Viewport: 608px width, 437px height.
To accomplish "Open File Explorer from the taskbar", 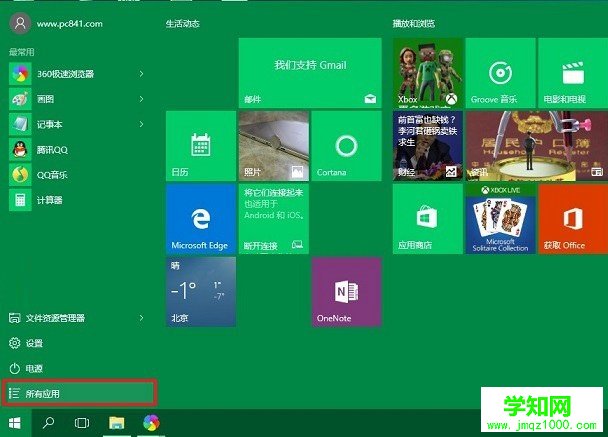I will point(116,423).
